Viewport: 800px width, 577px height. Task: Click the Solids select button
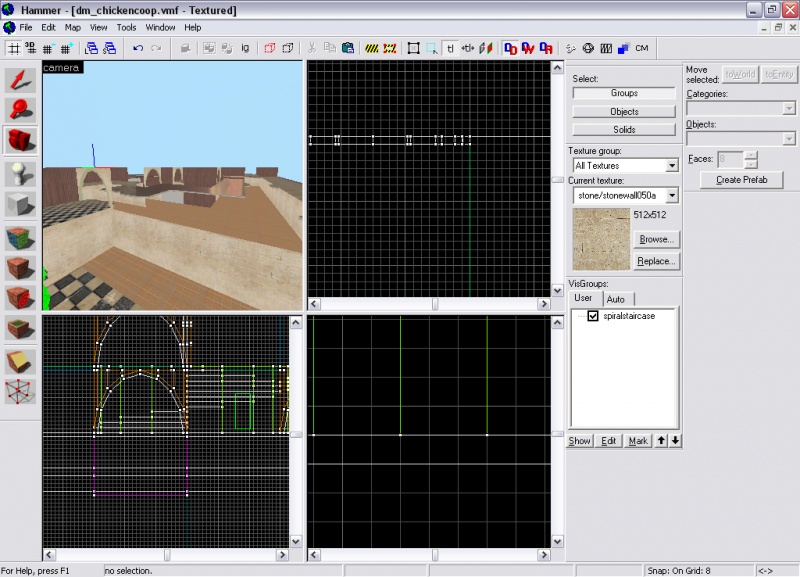click(x=624, y=130)
